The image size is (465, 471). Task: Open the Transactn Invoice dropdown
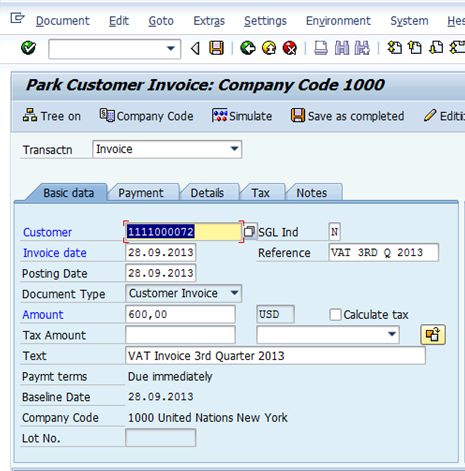coord(167,149)
